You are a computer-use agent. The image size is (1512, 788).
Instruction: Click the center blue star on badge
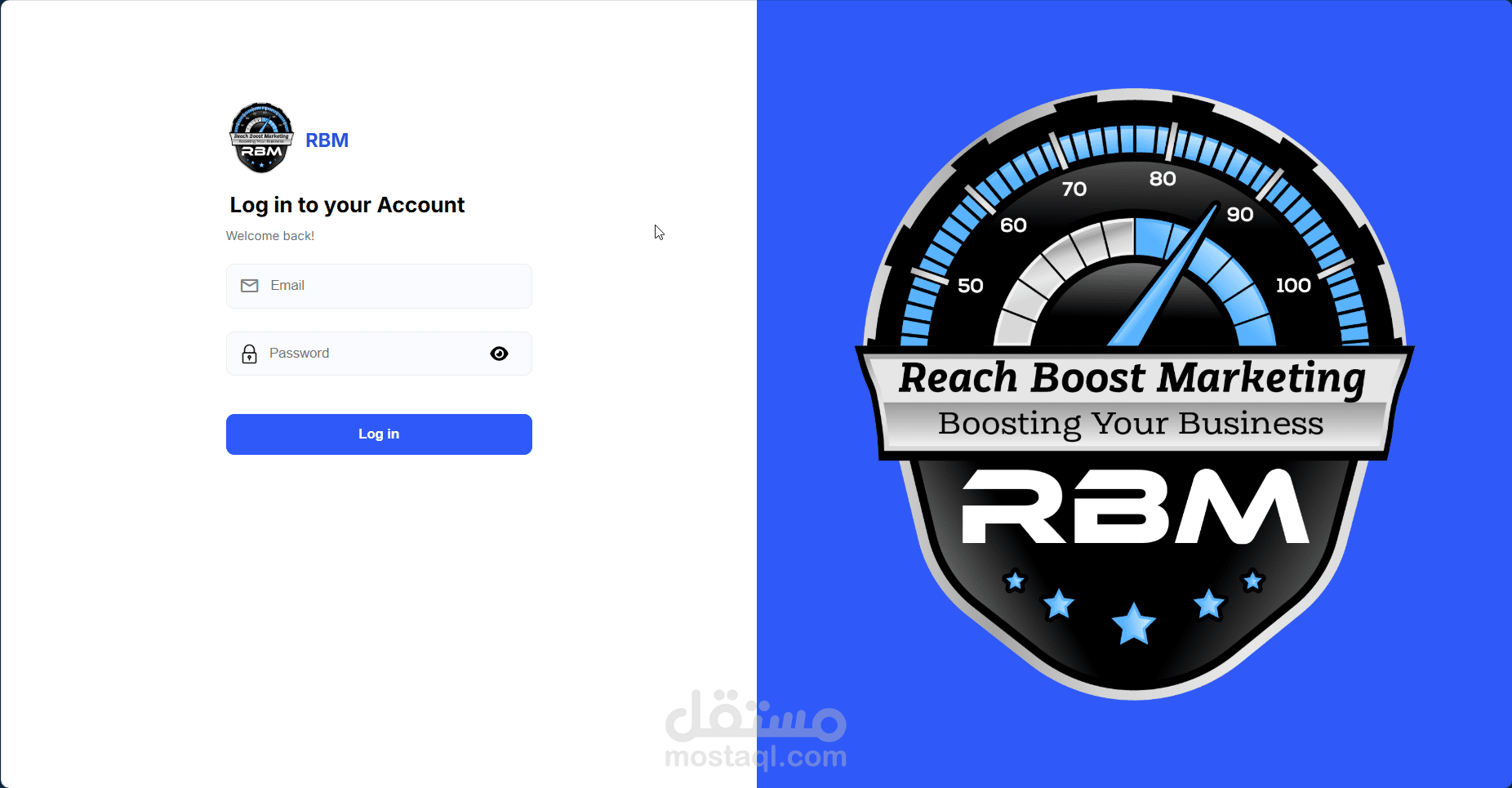1134,624
